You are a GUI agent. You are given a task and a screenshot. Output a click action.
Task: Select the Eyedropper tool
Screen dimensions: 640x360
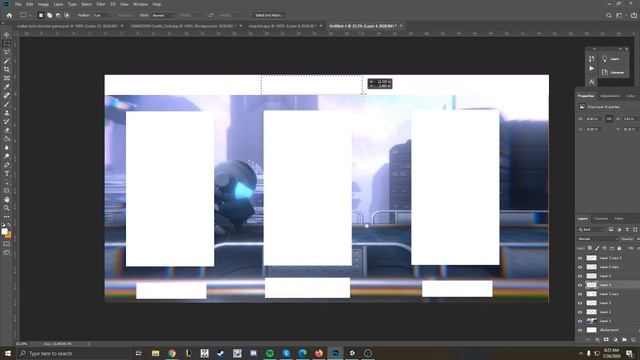click(7, 87)
